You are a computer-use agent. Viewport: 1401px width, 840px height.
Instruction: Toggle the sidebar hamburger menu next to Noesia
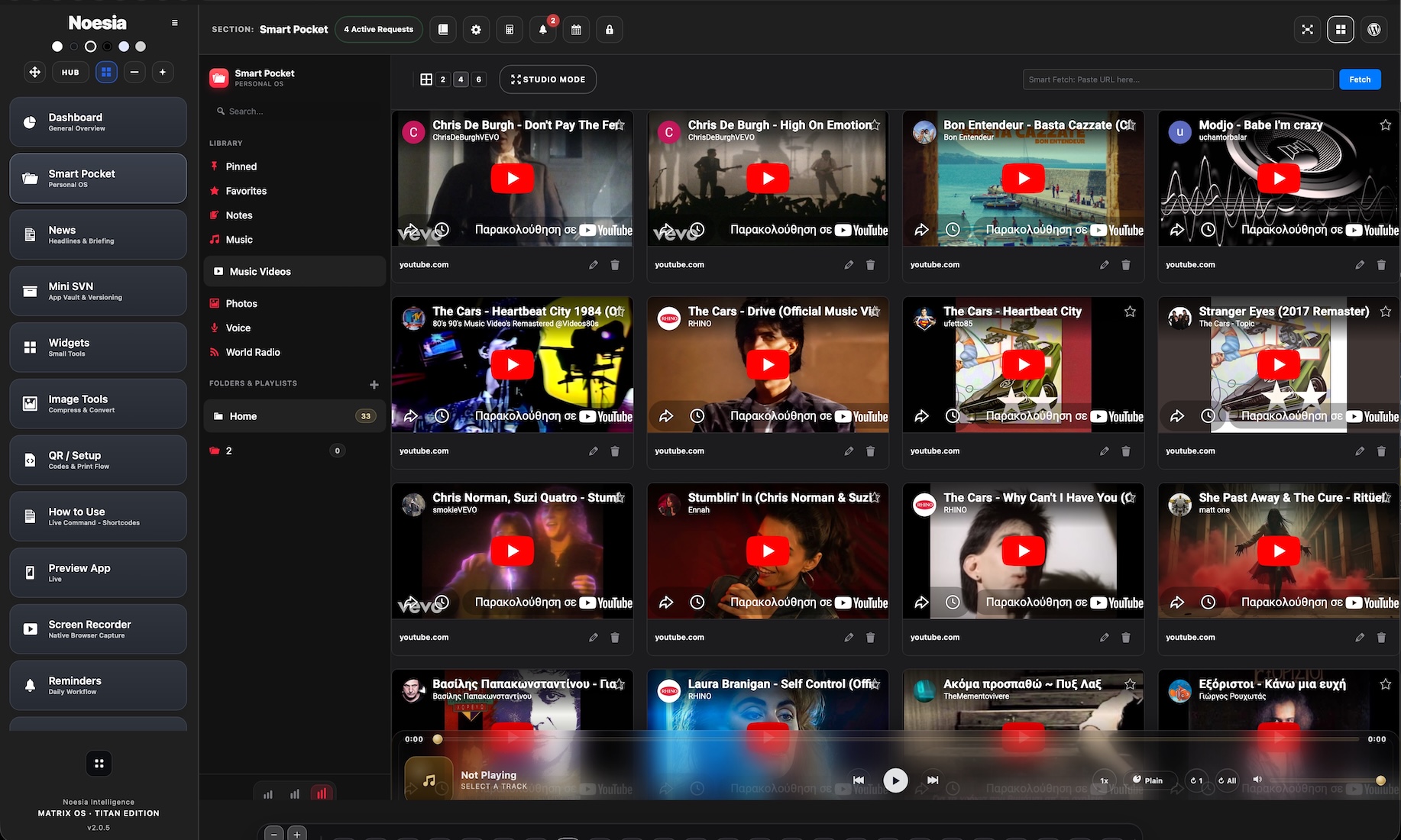(x=175, y=23)
